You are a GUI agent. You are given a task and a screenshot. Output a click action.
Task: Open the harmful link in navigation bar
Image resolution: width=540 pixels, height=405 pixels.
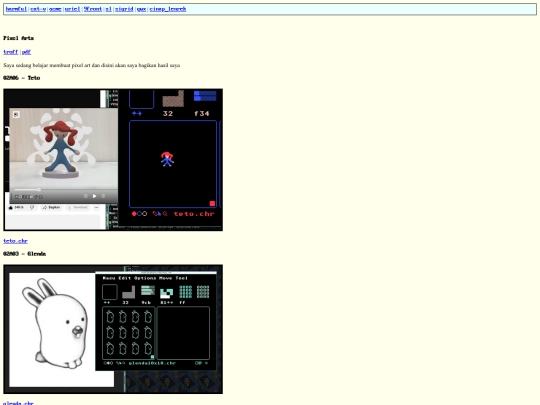click(x=16, y=9)
